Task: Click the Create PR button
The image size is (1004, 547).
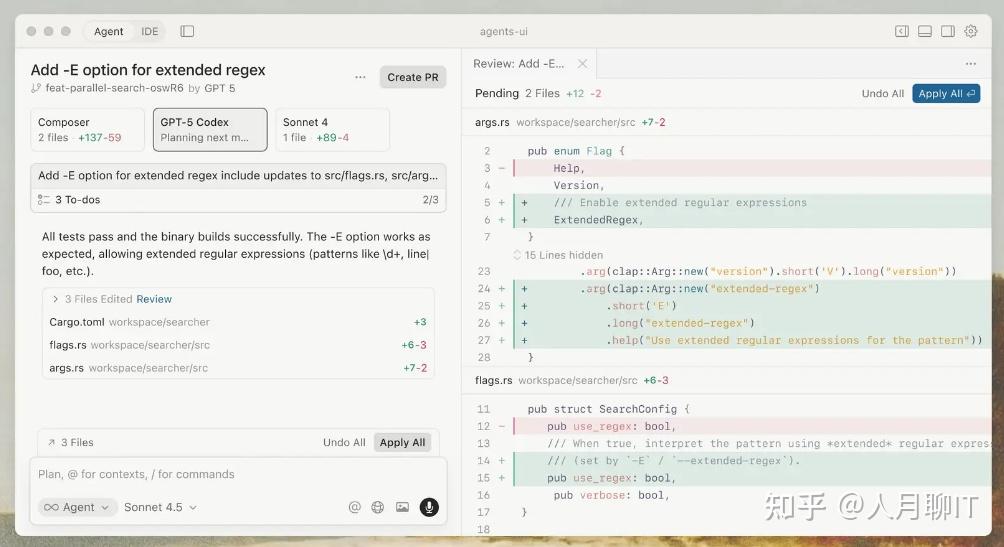Action: tap(412, 77)
